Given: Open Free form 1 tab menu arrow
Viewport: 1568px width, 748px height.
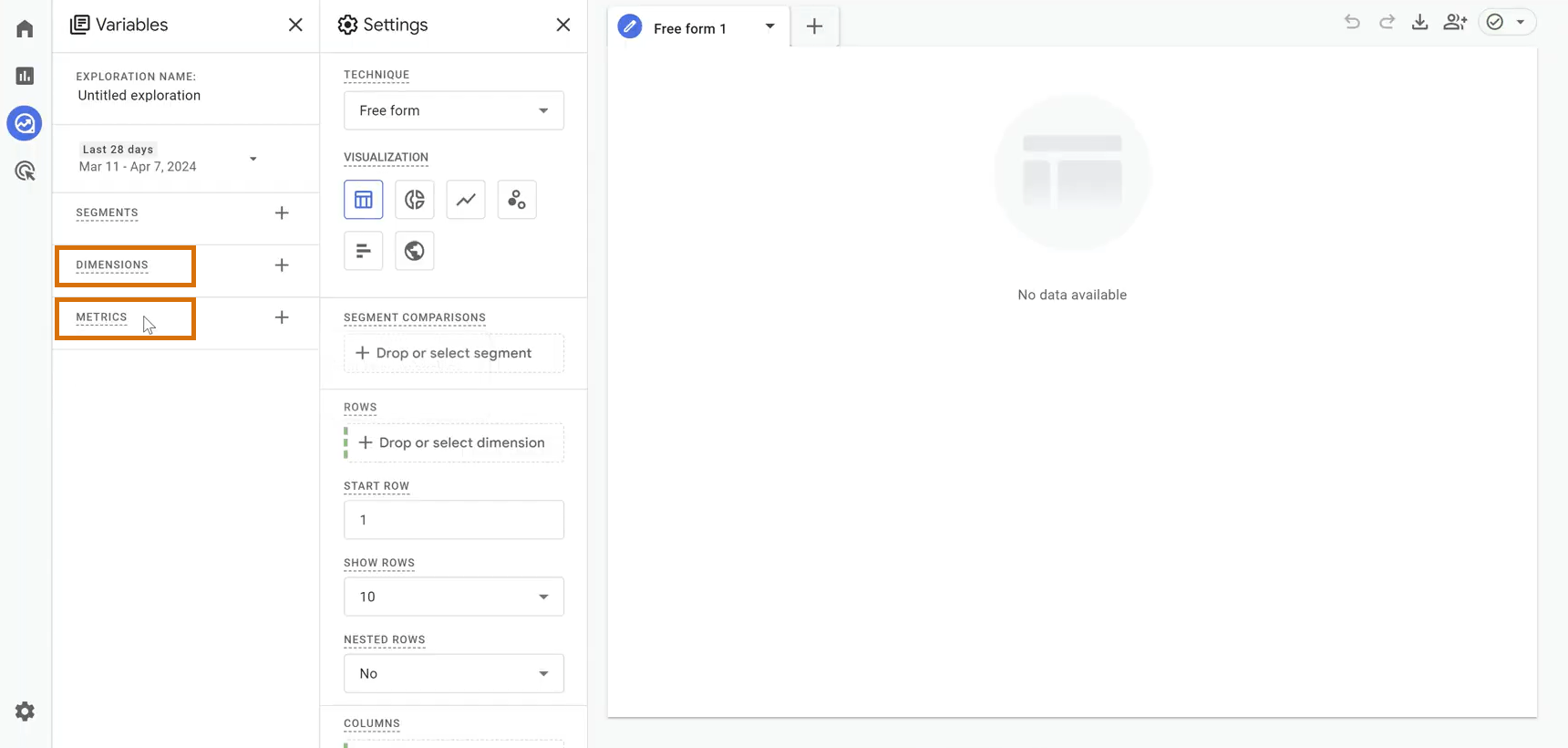Looking at the screenshot, I should coord(770,26).
